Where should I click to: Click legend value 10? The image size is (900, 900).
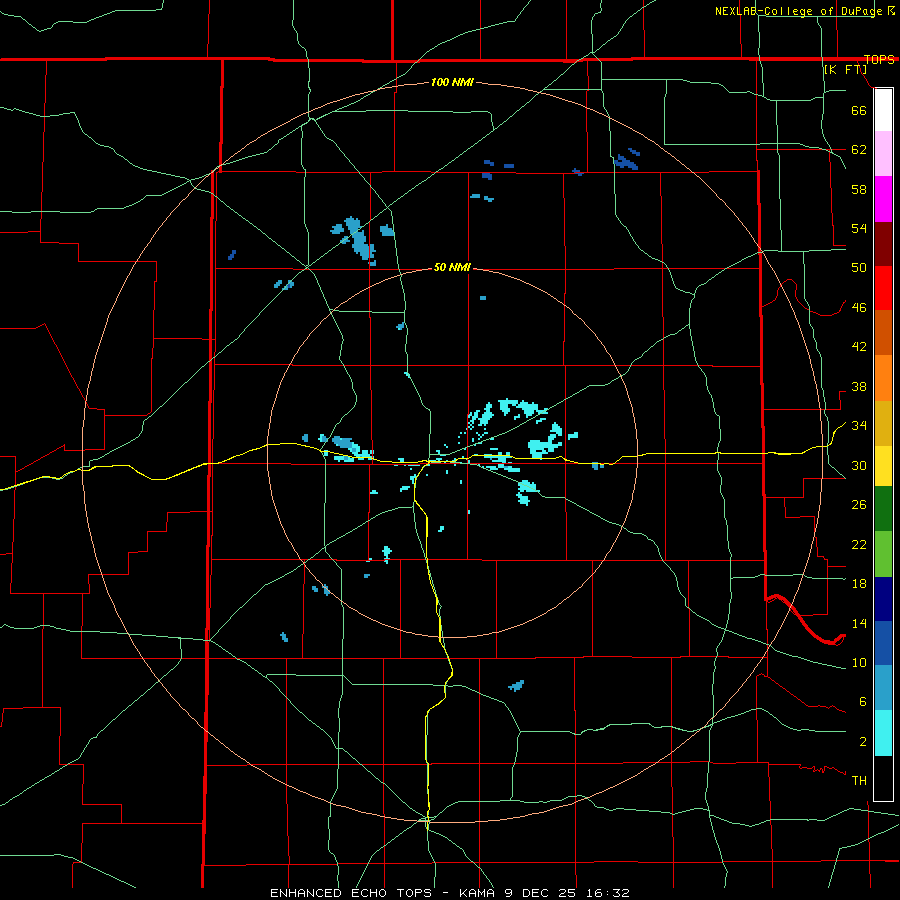coord(859,663)
